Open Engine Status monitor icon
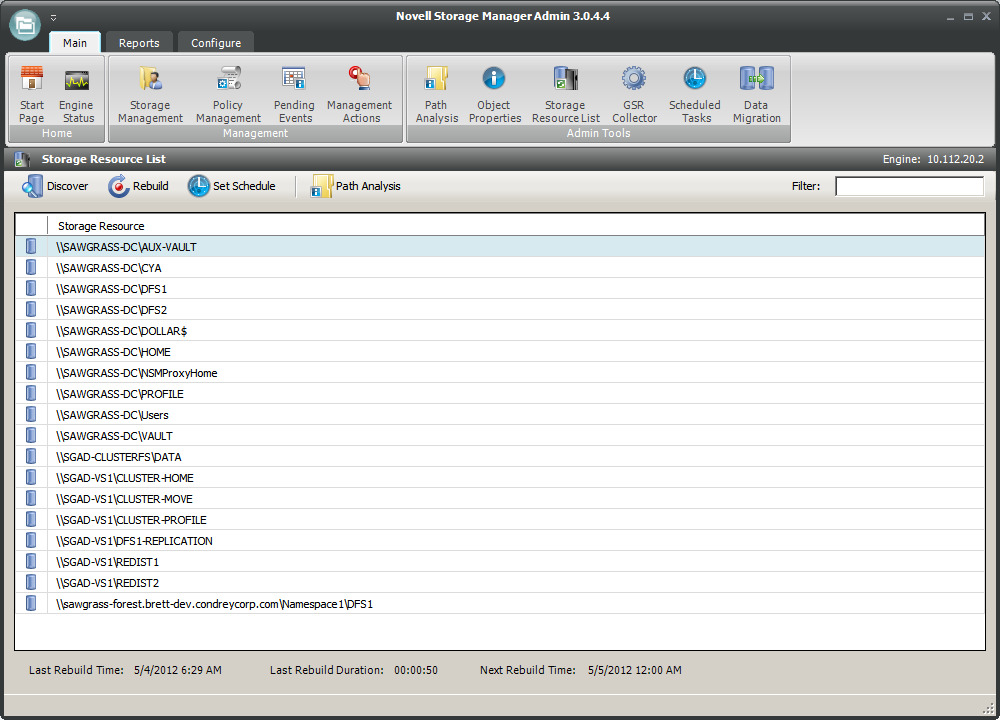Image resolution: width=1000 pixels, height=720 pixels. [77, 94]
